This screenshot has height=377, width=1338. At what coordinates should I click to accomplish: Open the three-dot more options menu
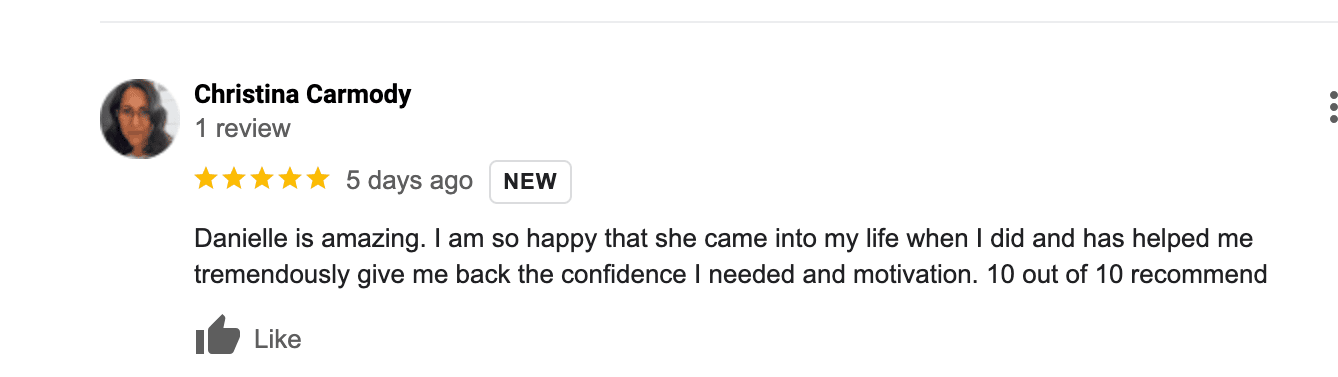pyautogui.click(x=1333, y=106)
